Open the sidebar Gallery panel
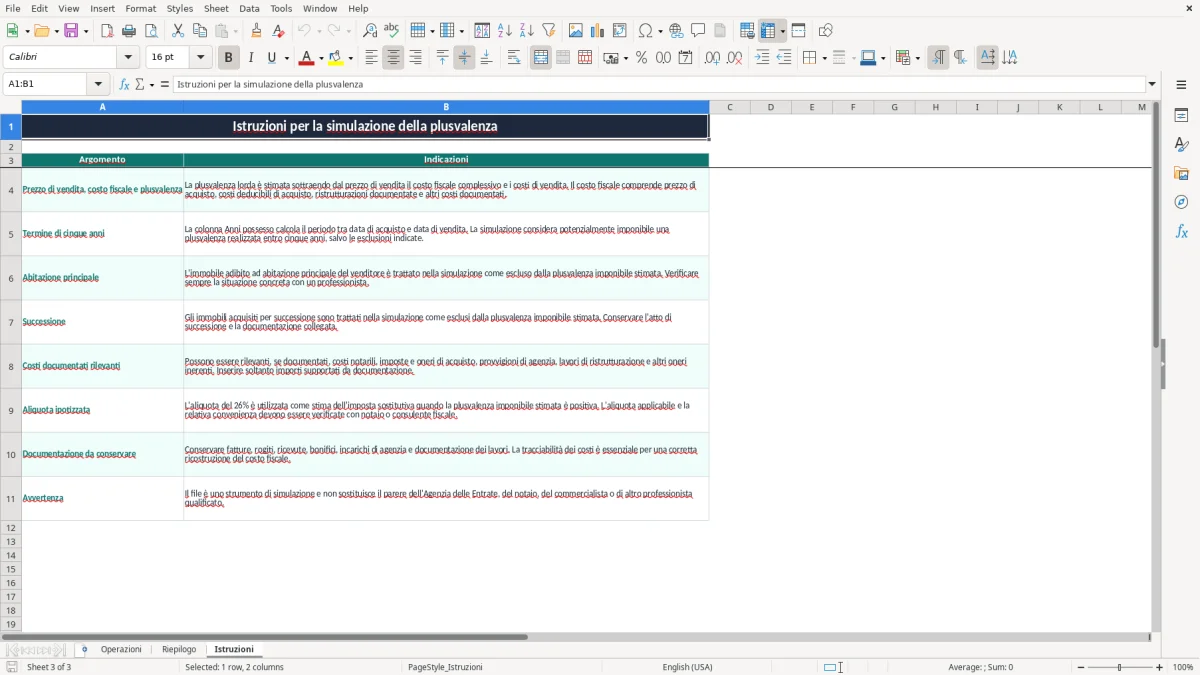Screen dimensions: 1200x675 pos(1181,174)
